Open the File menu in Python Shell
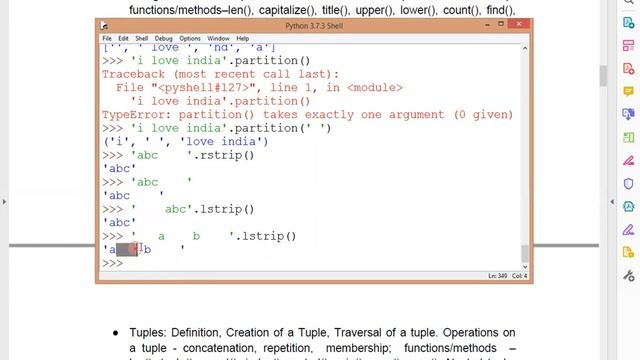Screen dimensions: 640x360 [x=107, y=38]
